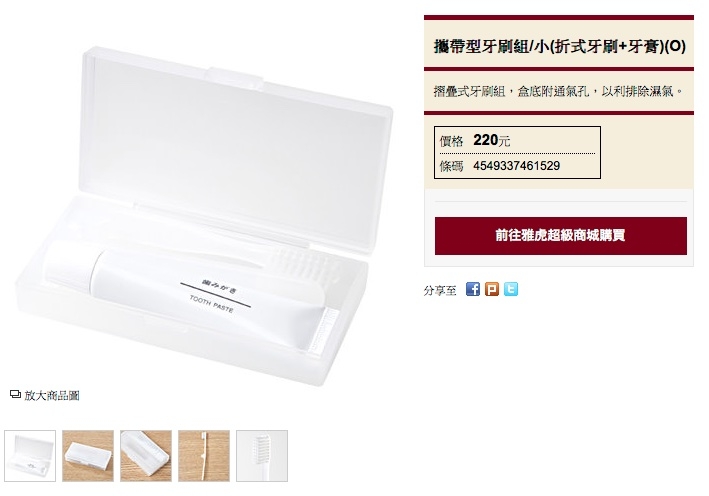Select third thumbnail showing case underside
This screenshot has height=496, width=709.
[146, 456]
